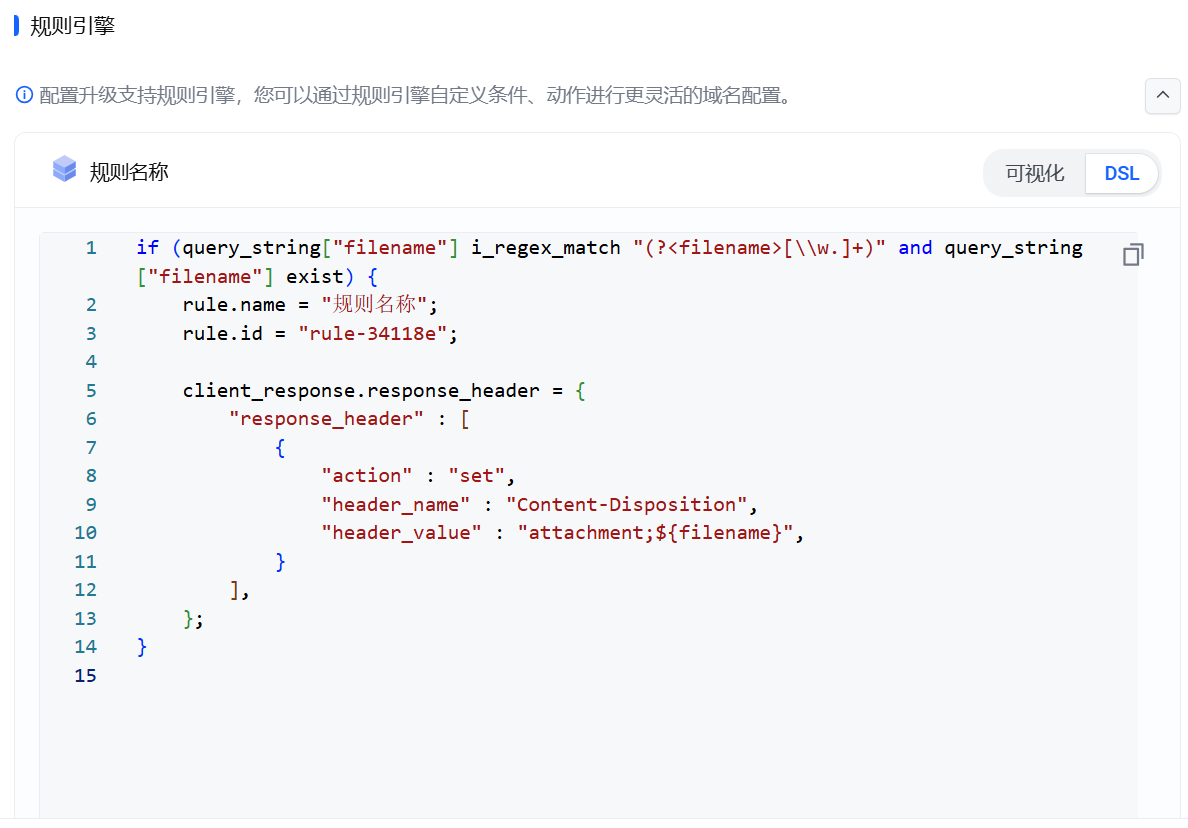Click client_response.response_header on line 5
This screenshot has height=828, width=1188.
pos(361,391)
